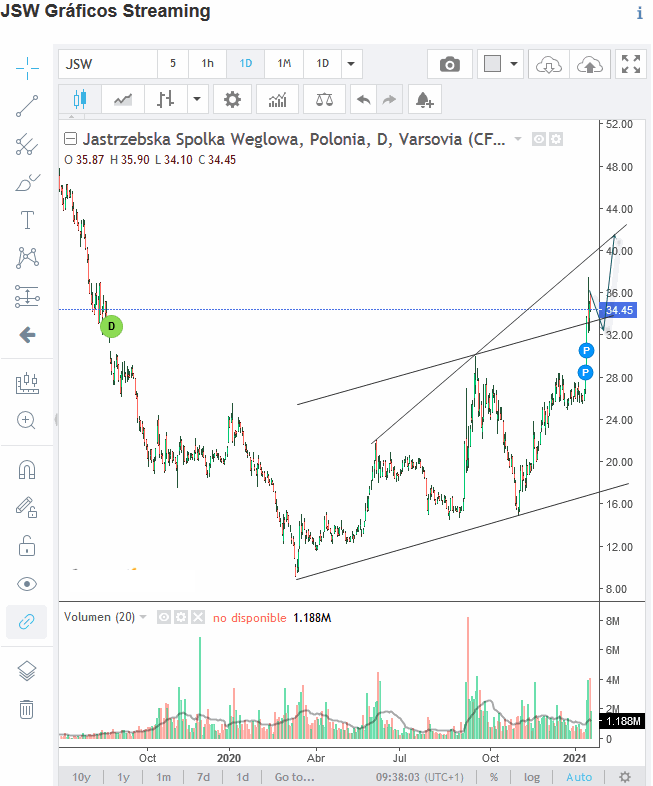Select the brush drawing tool
The height and width of the screenshot is (786, 653).
click(x=27, y=183)
